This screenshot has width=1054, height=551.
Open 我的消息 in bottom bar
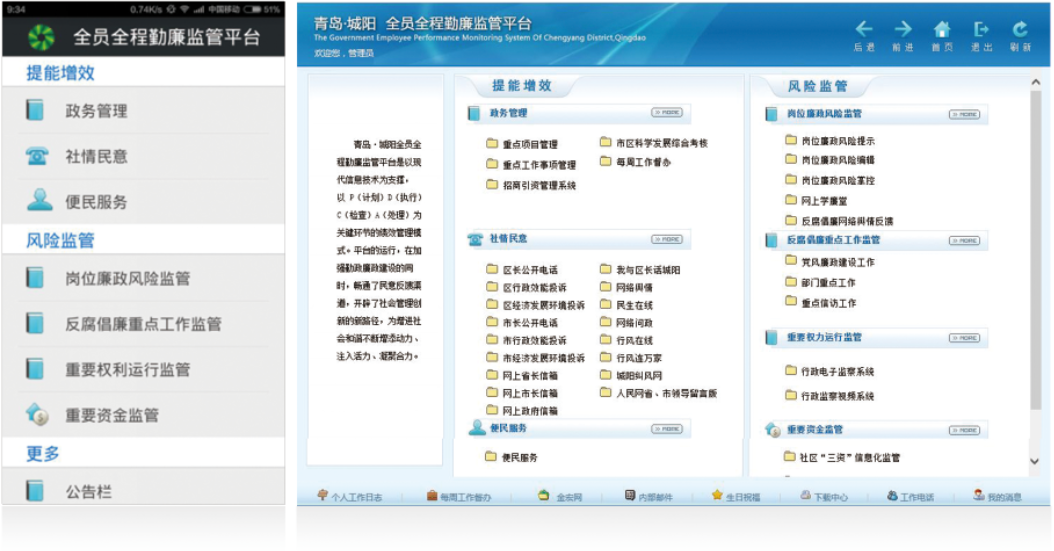(x=998, y=497)
